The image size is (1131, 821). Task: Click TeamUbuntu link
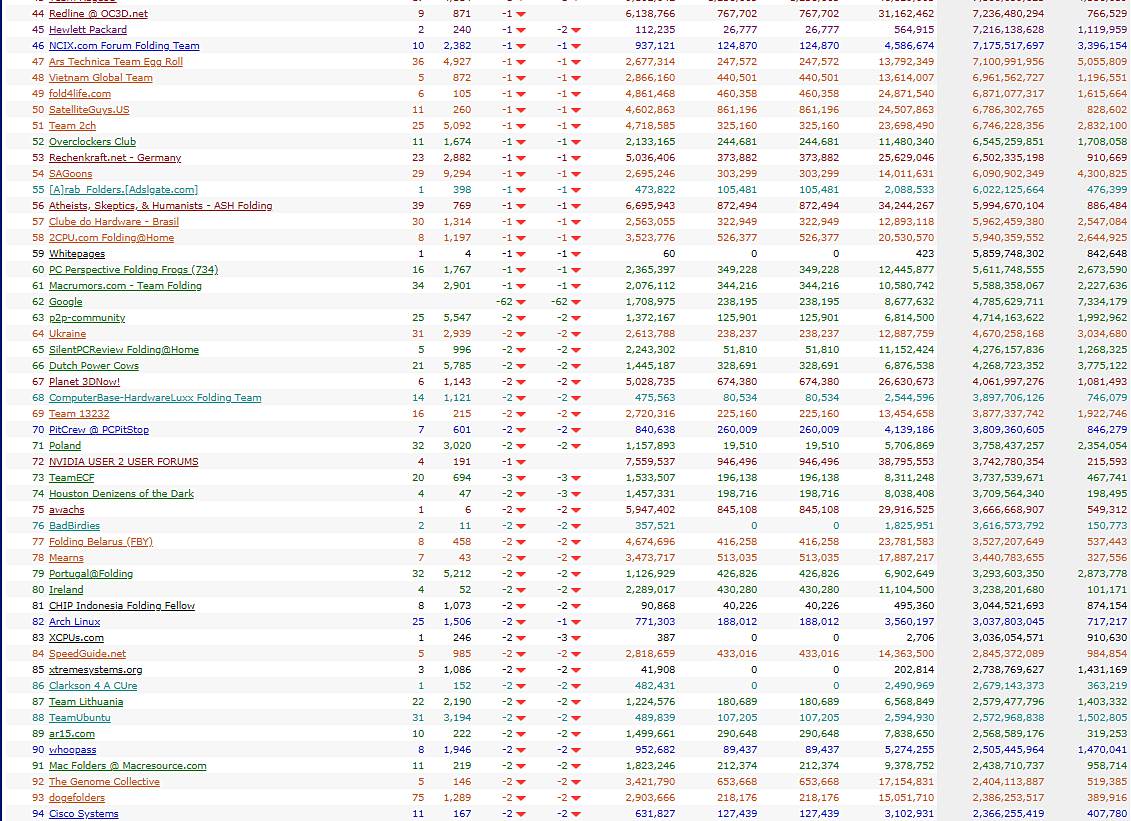[80, 718]
